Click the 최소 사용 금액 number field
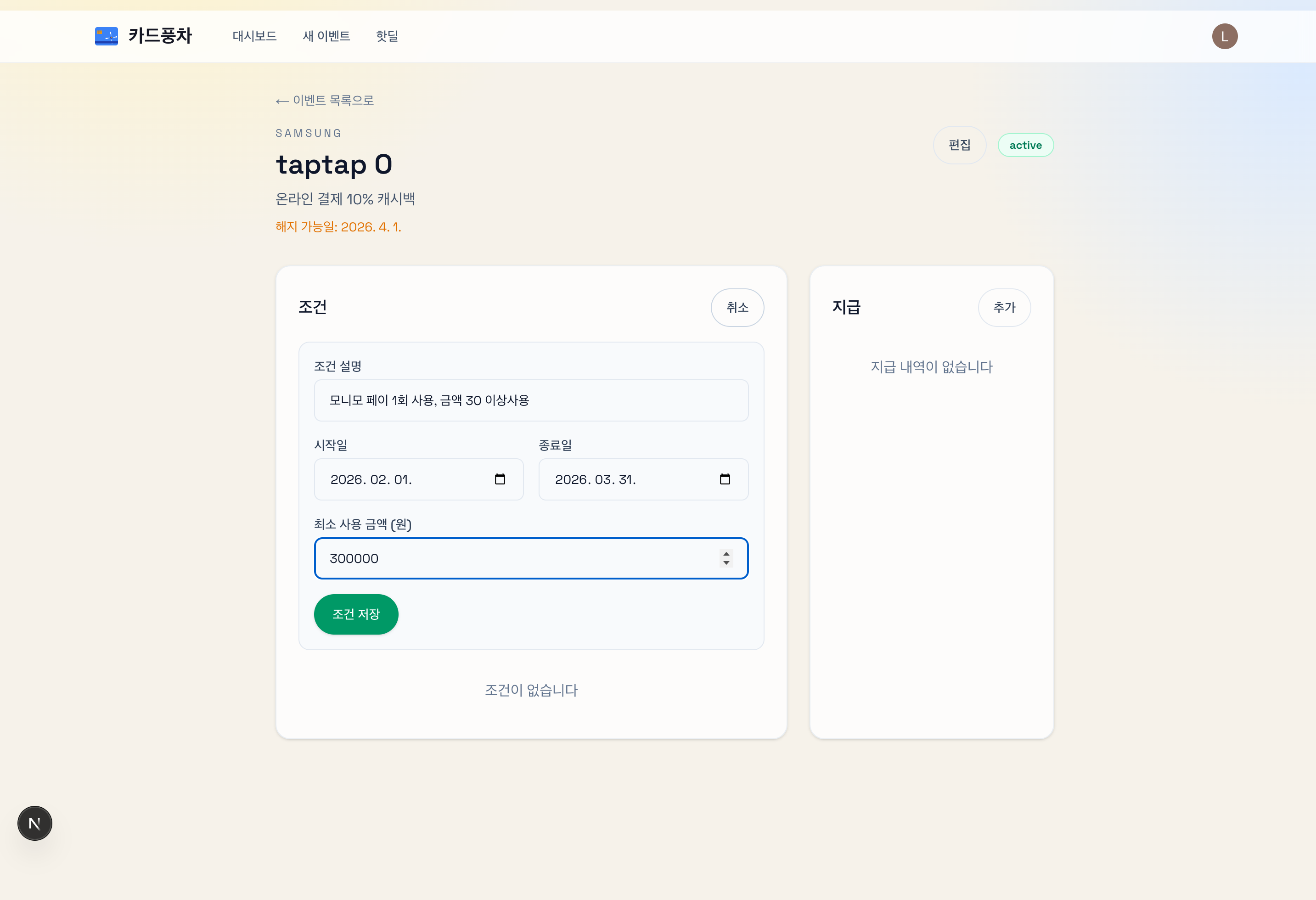 tap(510, 558)
